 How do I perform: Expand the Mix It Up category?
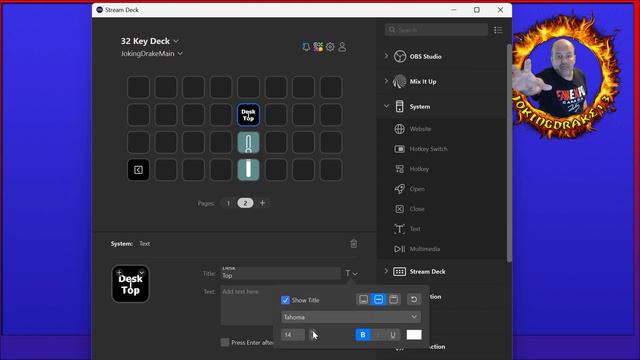click(x=386, y=81)
